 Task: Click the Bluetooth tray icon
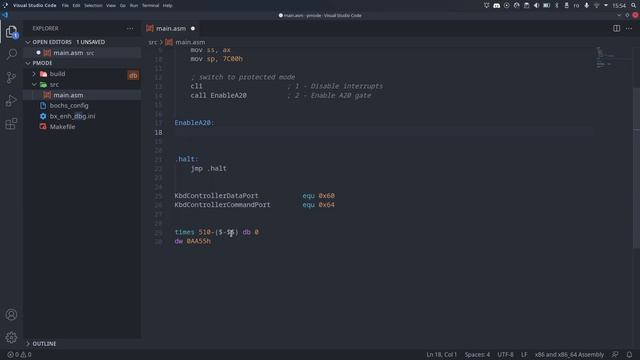[557, 5]
